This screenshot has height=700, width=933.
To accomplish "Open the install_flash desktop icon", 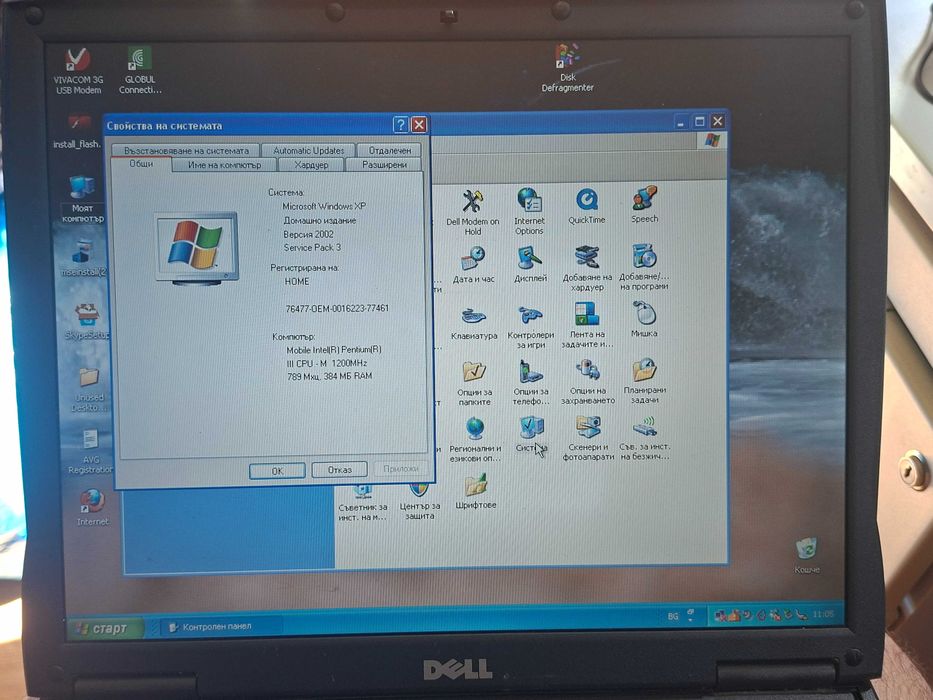I will tap(78, 132).
